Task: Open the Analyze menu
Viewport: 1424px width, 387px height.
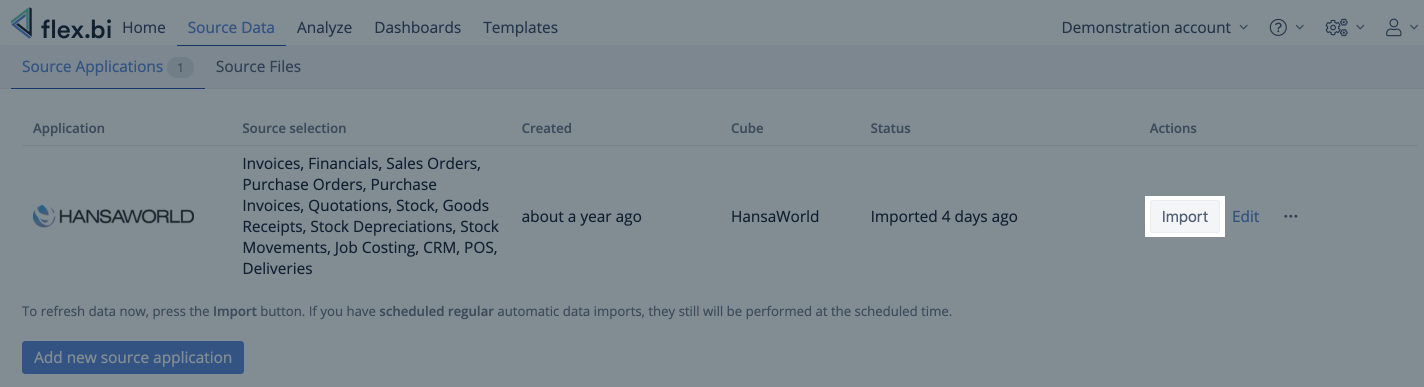Action: [x=324, y=27]
